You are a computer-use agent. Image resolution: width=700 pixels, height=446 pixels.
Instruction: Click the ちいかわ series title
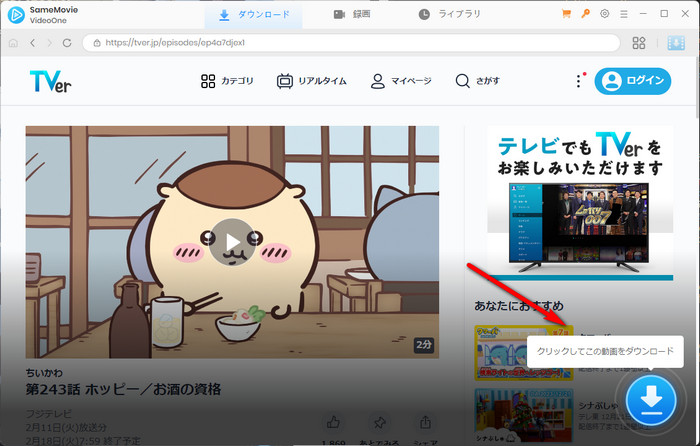[44, 373]
